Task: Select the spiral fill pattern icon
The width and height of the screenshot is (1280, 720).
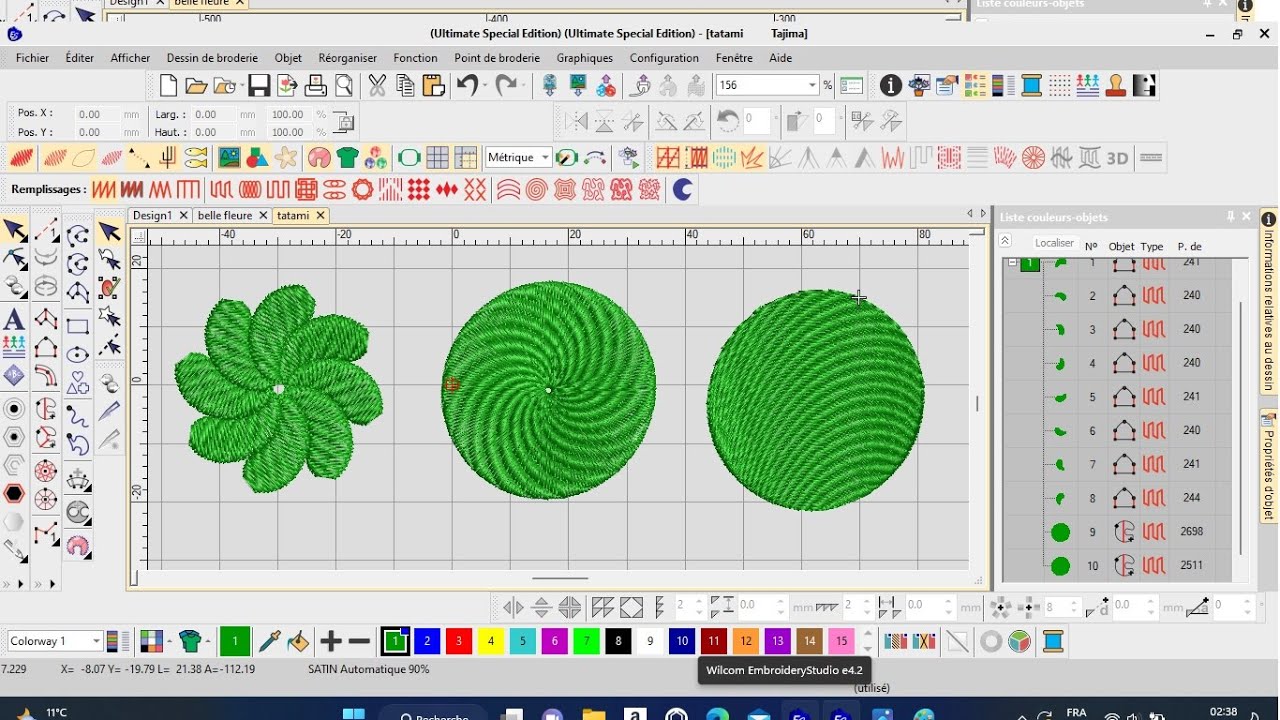Action: [537, 189]
